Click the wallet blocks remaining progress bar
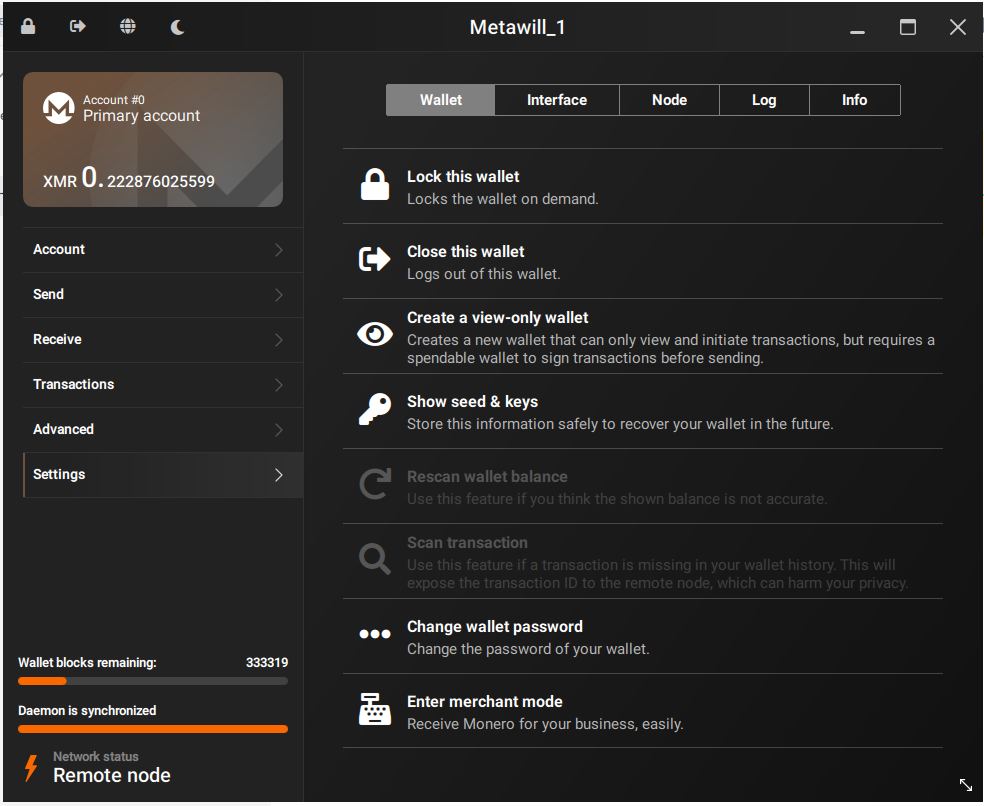Image resolution: width=984 pixels, height=806 pixels. coord(153,681)
